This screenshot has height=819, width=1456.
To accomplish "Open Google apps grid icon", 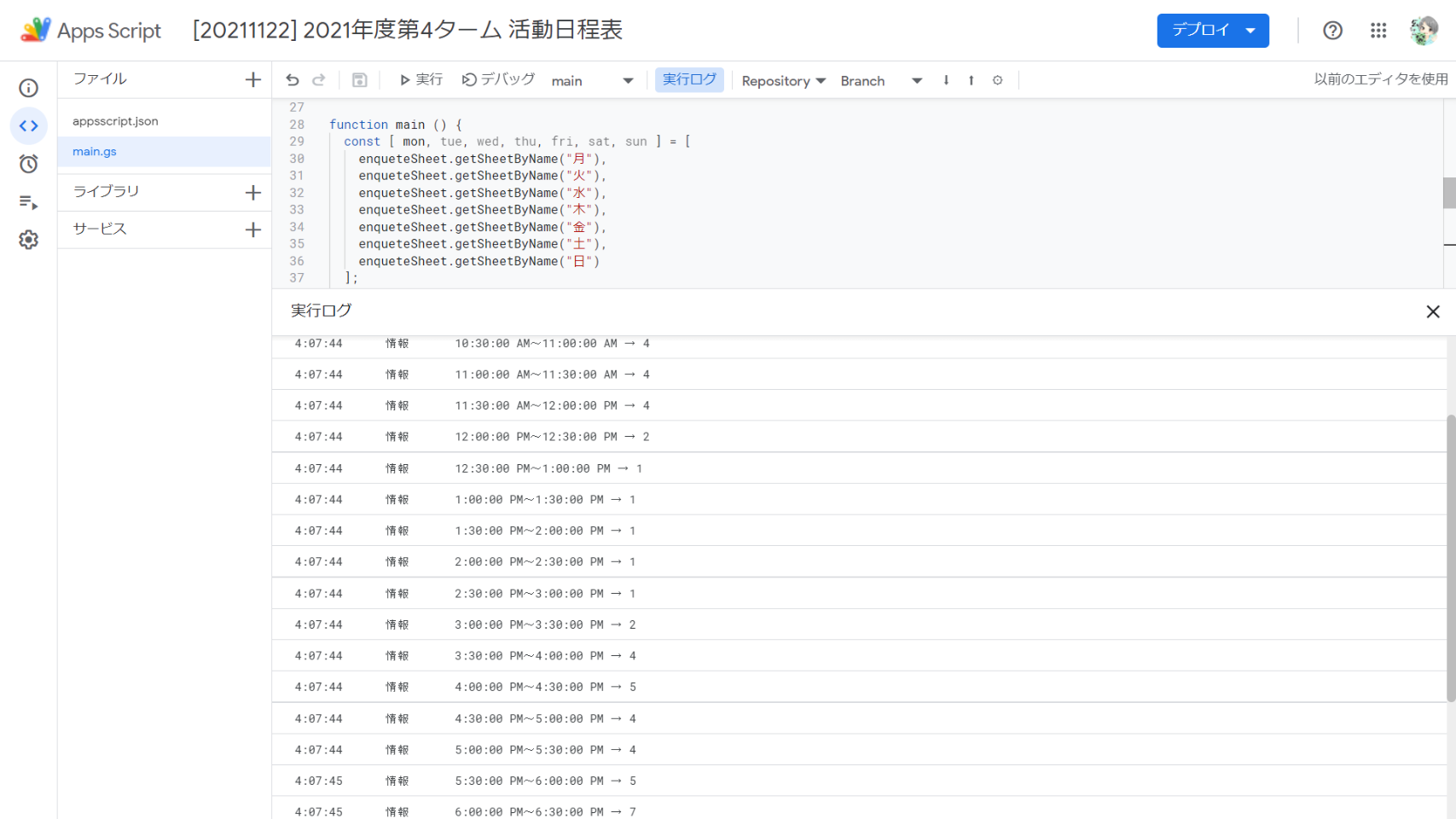I will (1378, 31).
